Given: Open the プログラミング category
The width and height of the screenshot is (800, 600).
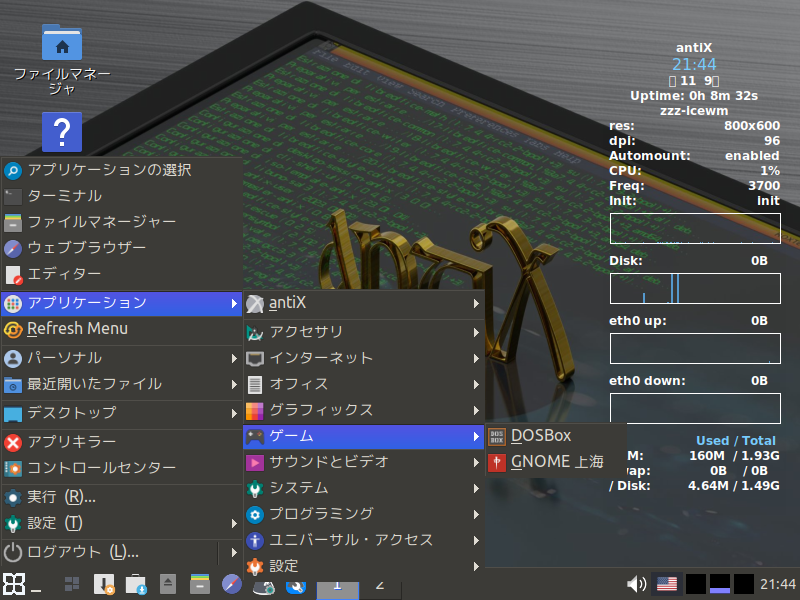Looking at the screenshot, I should [364, 515].
